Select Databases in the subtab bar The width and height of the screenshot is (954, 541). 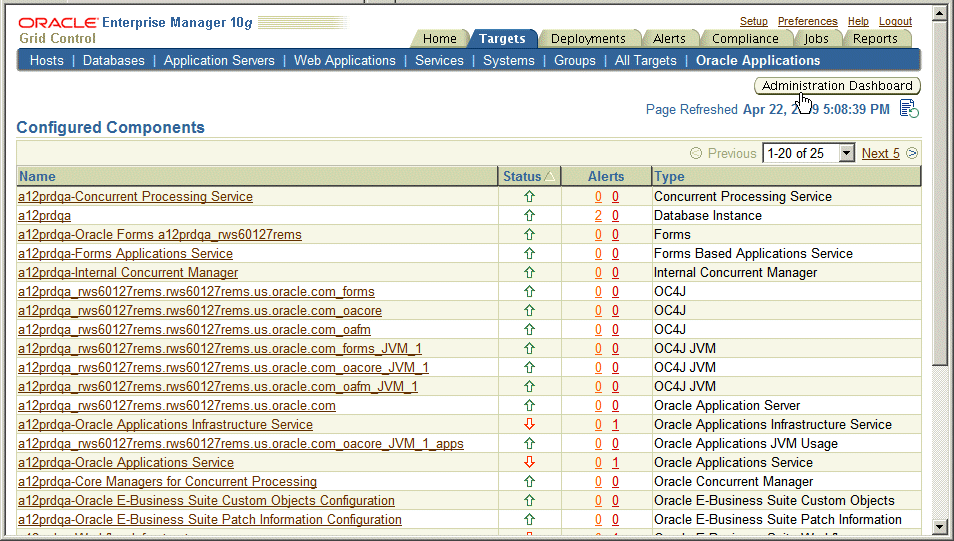(114, 60)
